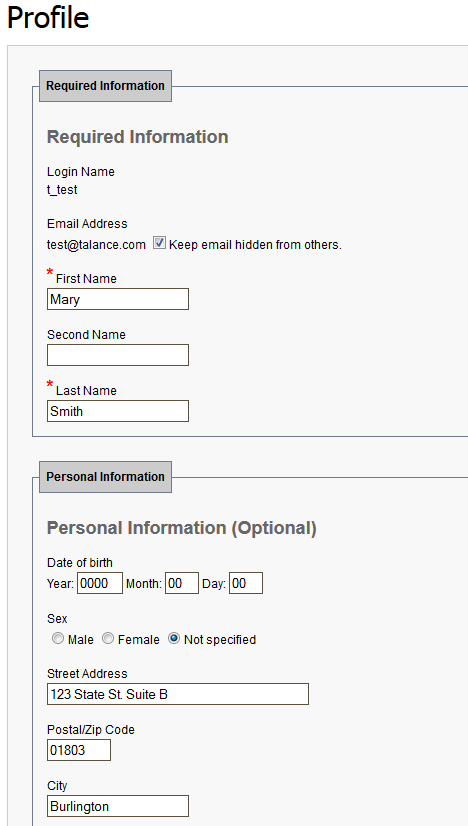Click the Street Address text field
Image resolution: width=468 pixels, height=826 pixels.
[178, 694]
